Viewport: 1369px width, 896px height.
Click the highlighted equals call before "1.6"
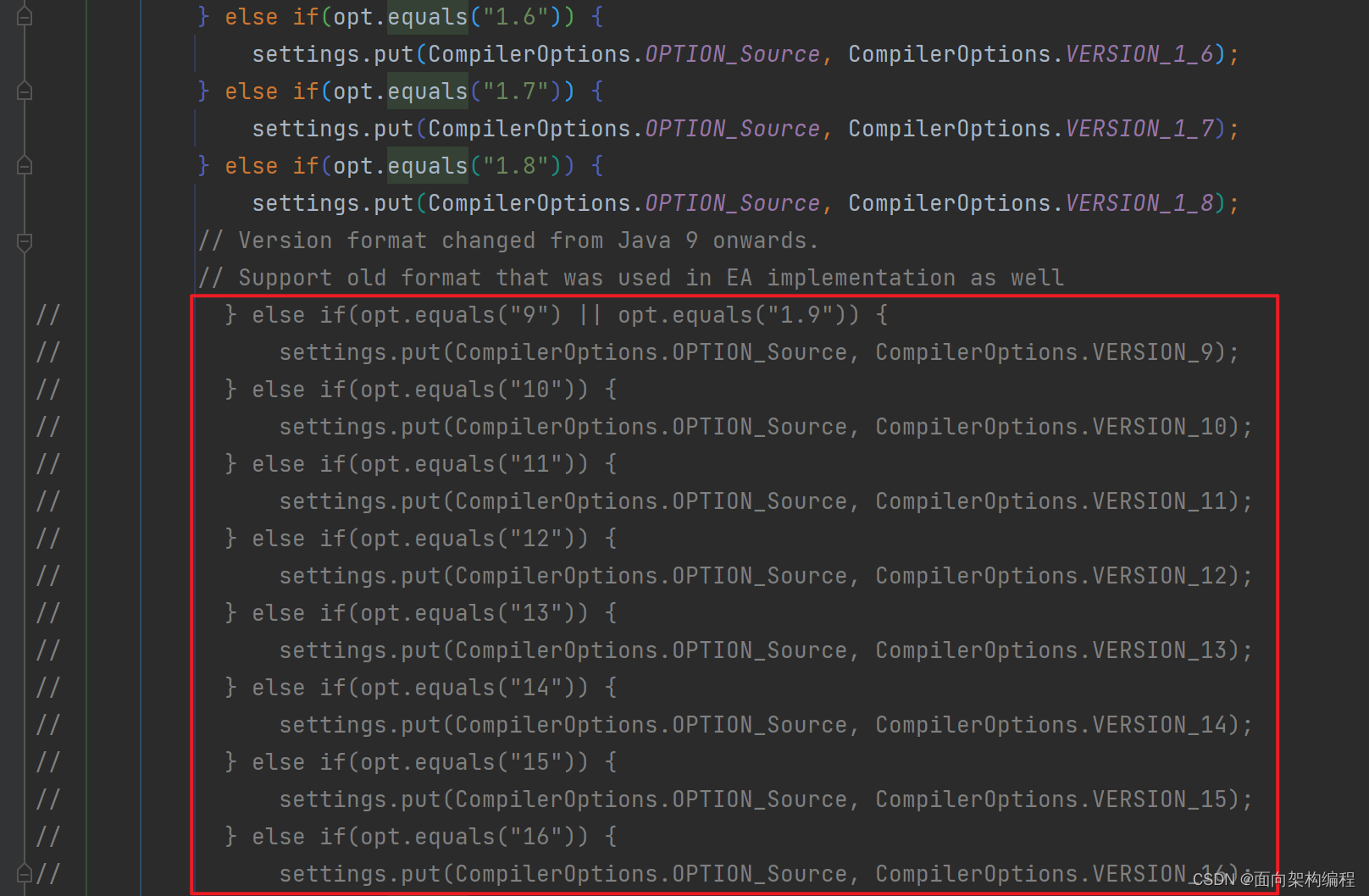tap(428, 17)
